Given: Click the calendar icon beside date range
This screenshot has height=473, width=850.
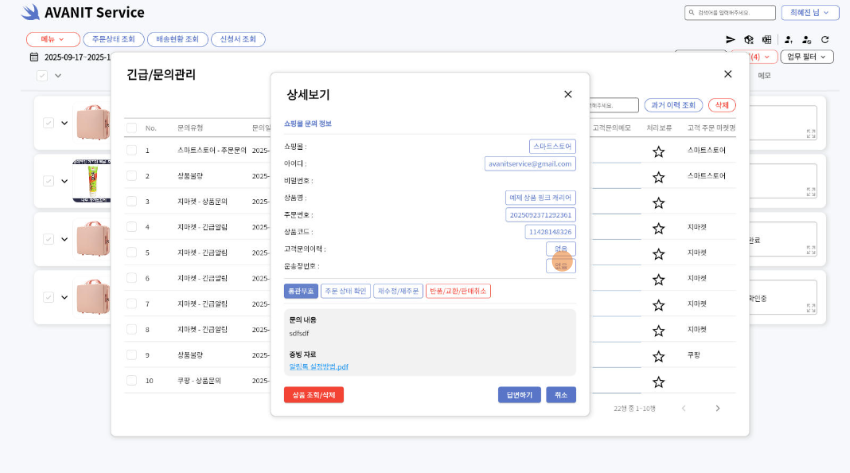Looking at the screenshot, I should (x=34, y=58).
